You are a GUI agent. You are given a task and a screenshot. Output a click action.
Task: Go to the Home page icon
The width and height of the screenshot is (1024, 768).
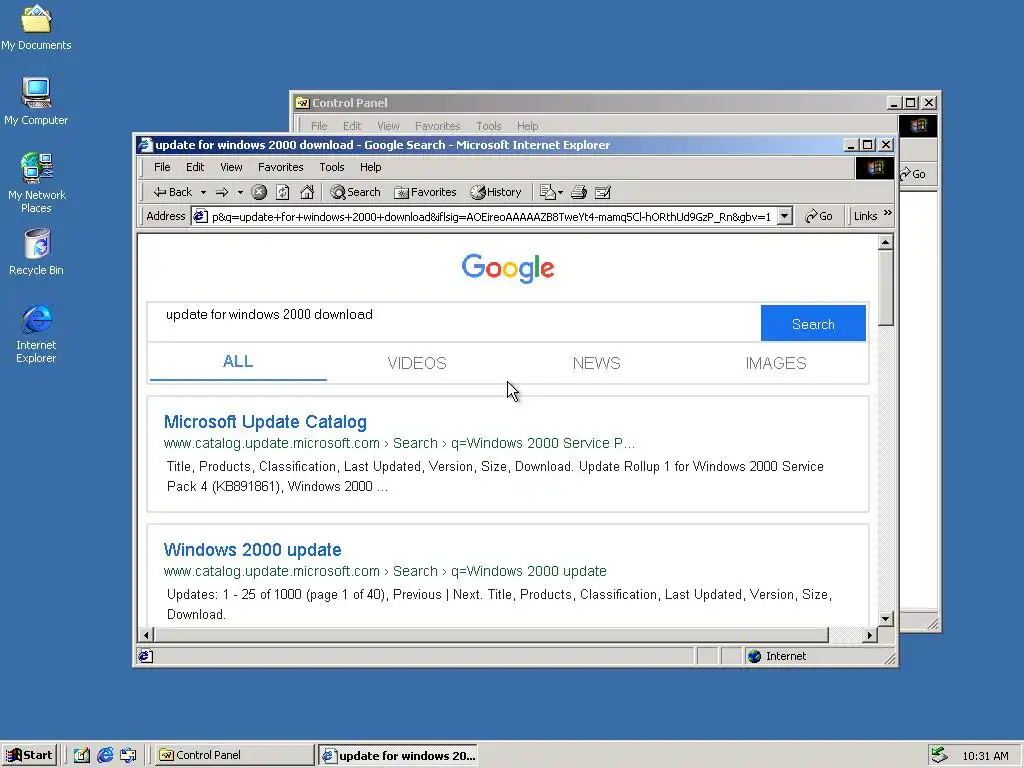[x=307, y=192]
